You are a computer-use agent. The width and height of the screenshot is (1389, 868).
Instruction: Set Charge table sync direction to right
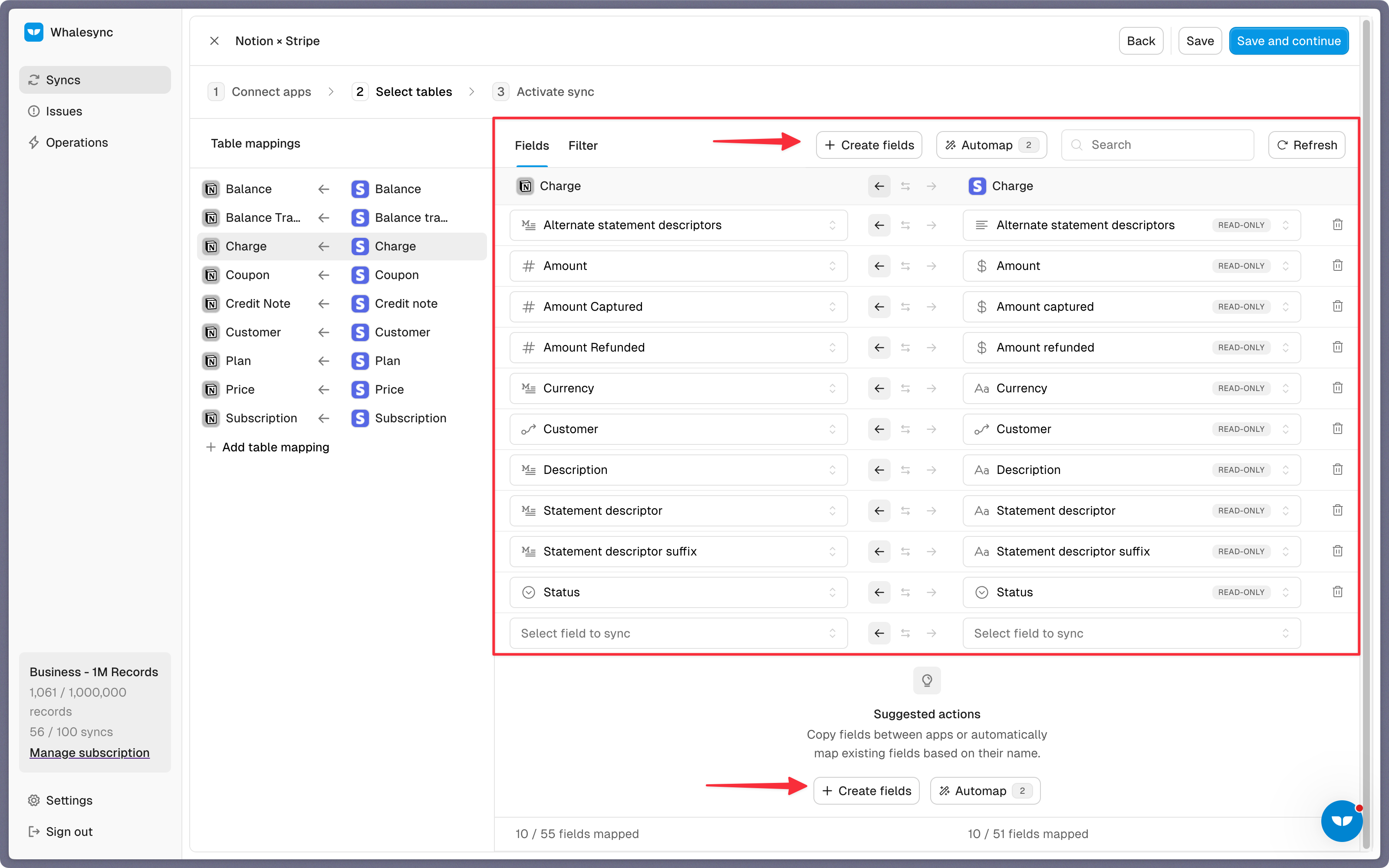(931, 186)
